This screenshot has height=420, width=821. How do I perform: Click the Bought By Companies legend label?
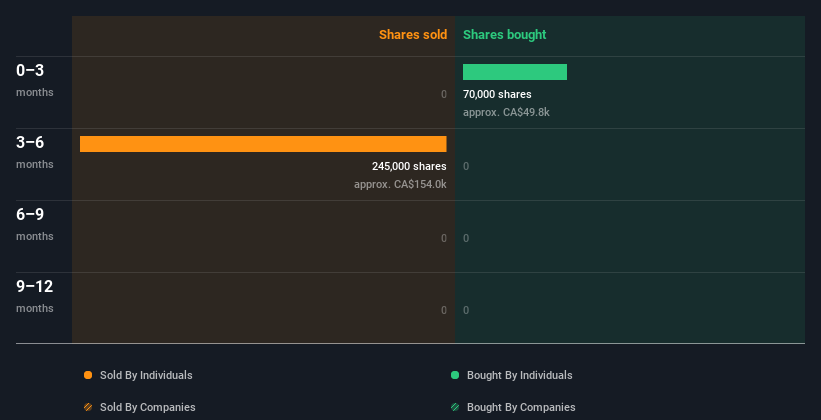coord(521,407)
